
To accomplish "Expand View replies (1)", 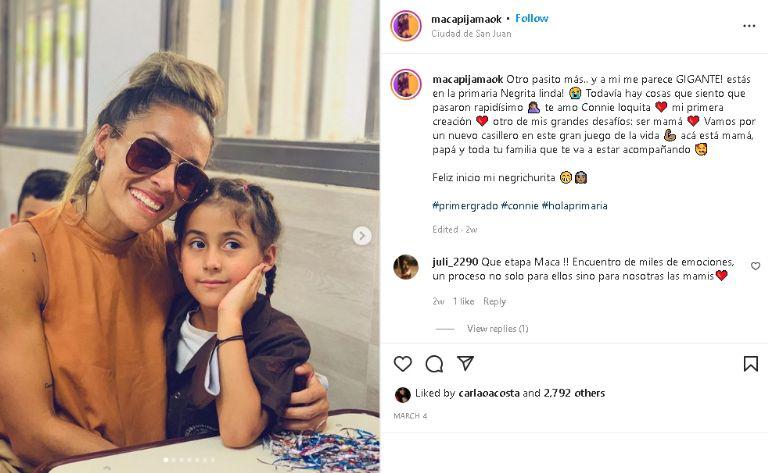I will [x=497, y=328].
